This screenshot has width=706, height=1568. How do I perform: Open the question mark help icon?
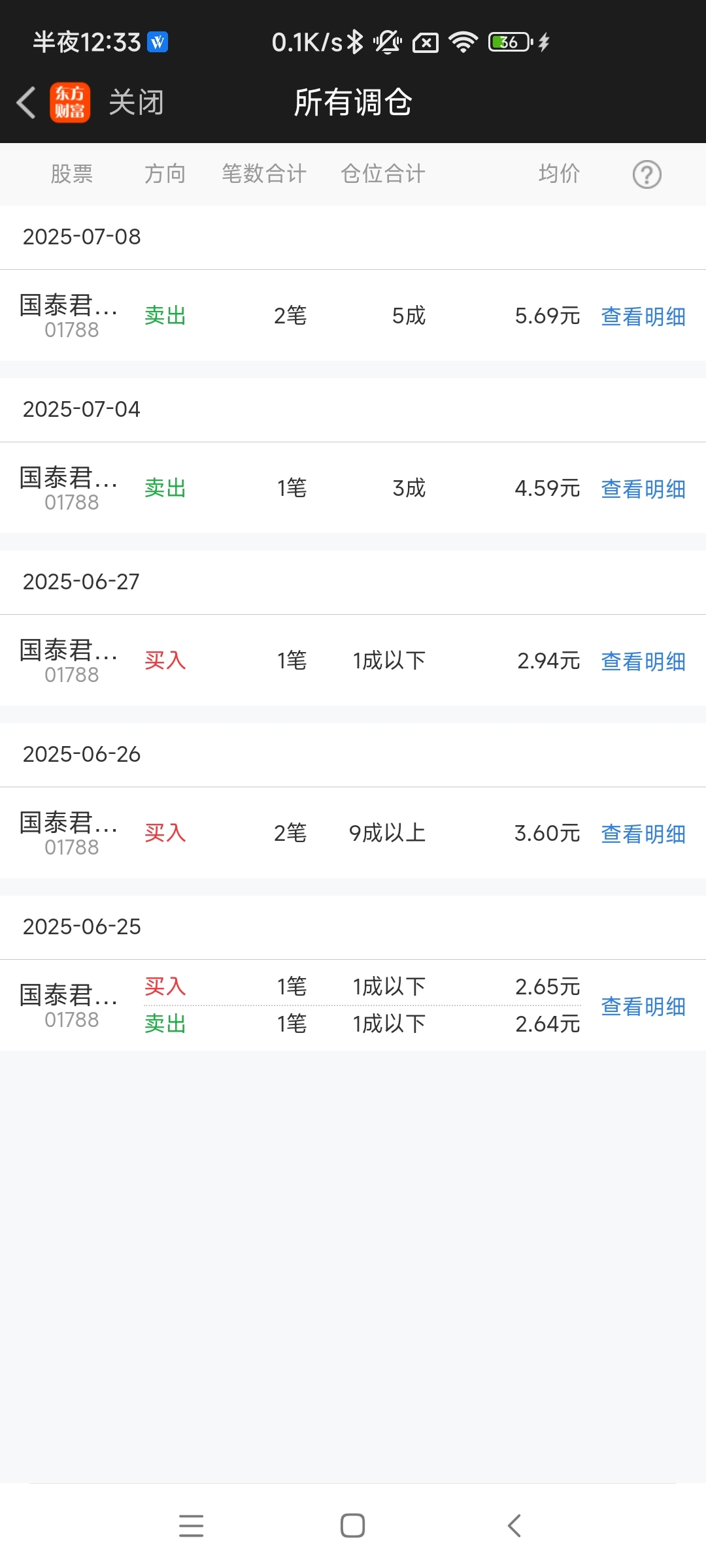tap(647, 174)
